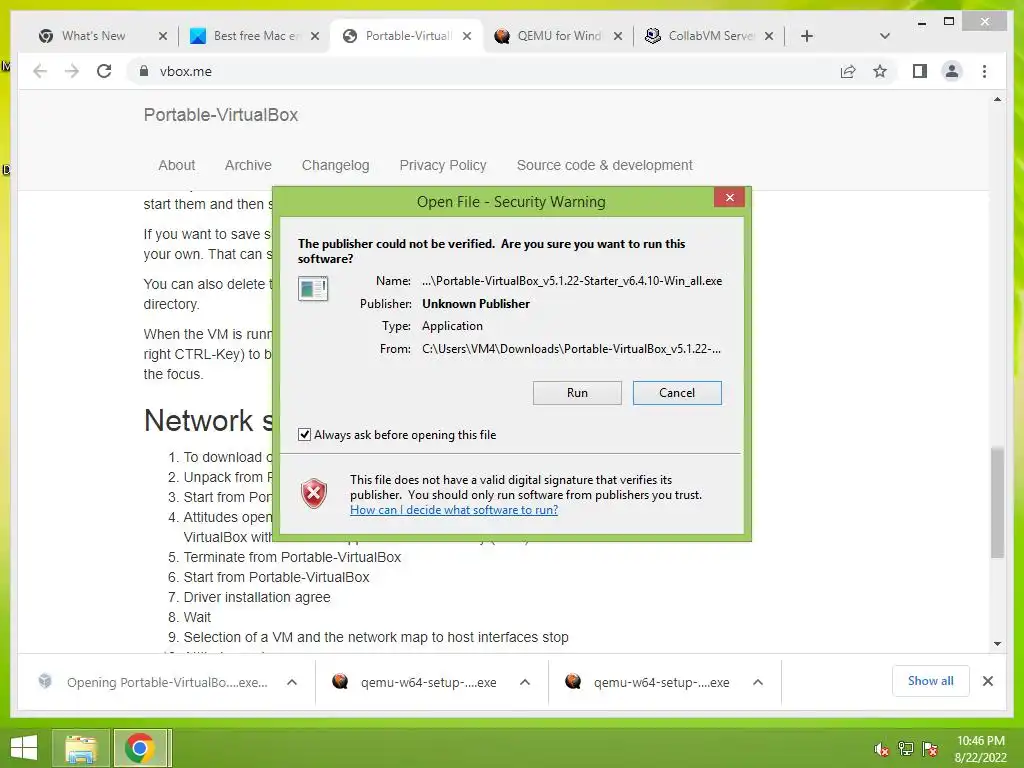
Task: Open the Chrome side panel
Action: click(x=920, y=71)
